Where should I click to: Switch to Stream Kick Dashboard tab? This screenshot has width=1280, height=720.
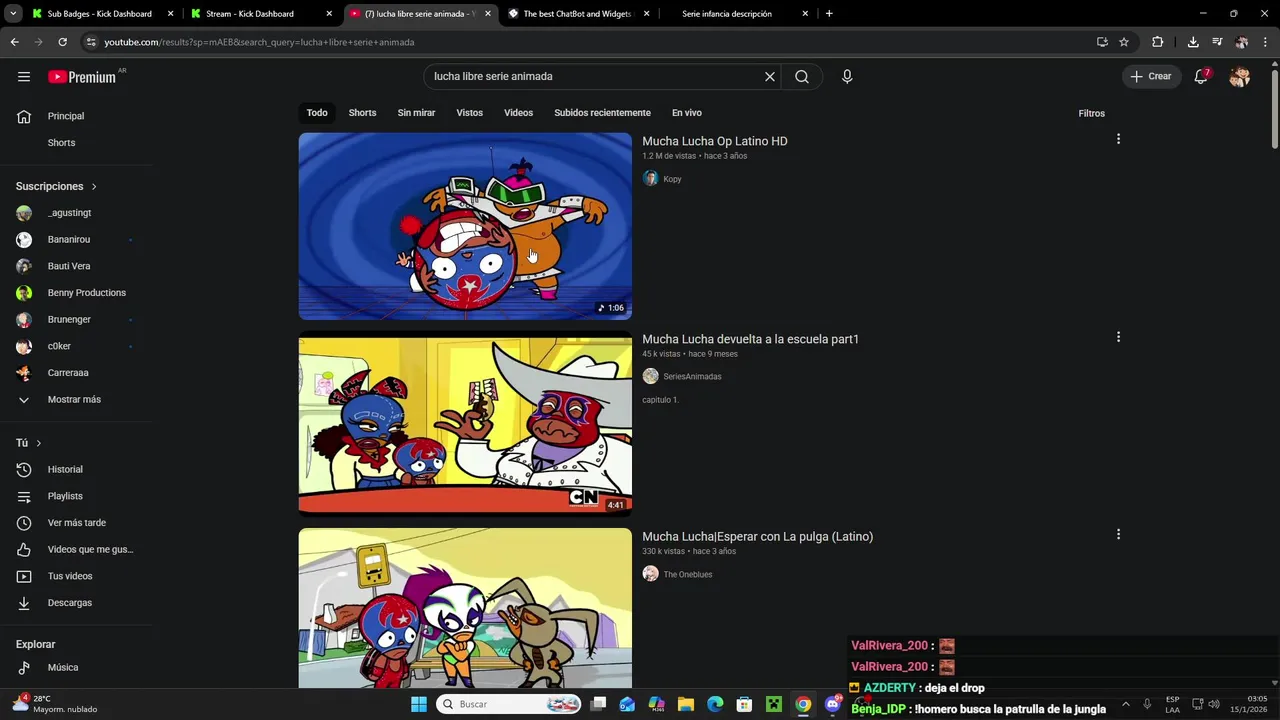click(260, 14)
